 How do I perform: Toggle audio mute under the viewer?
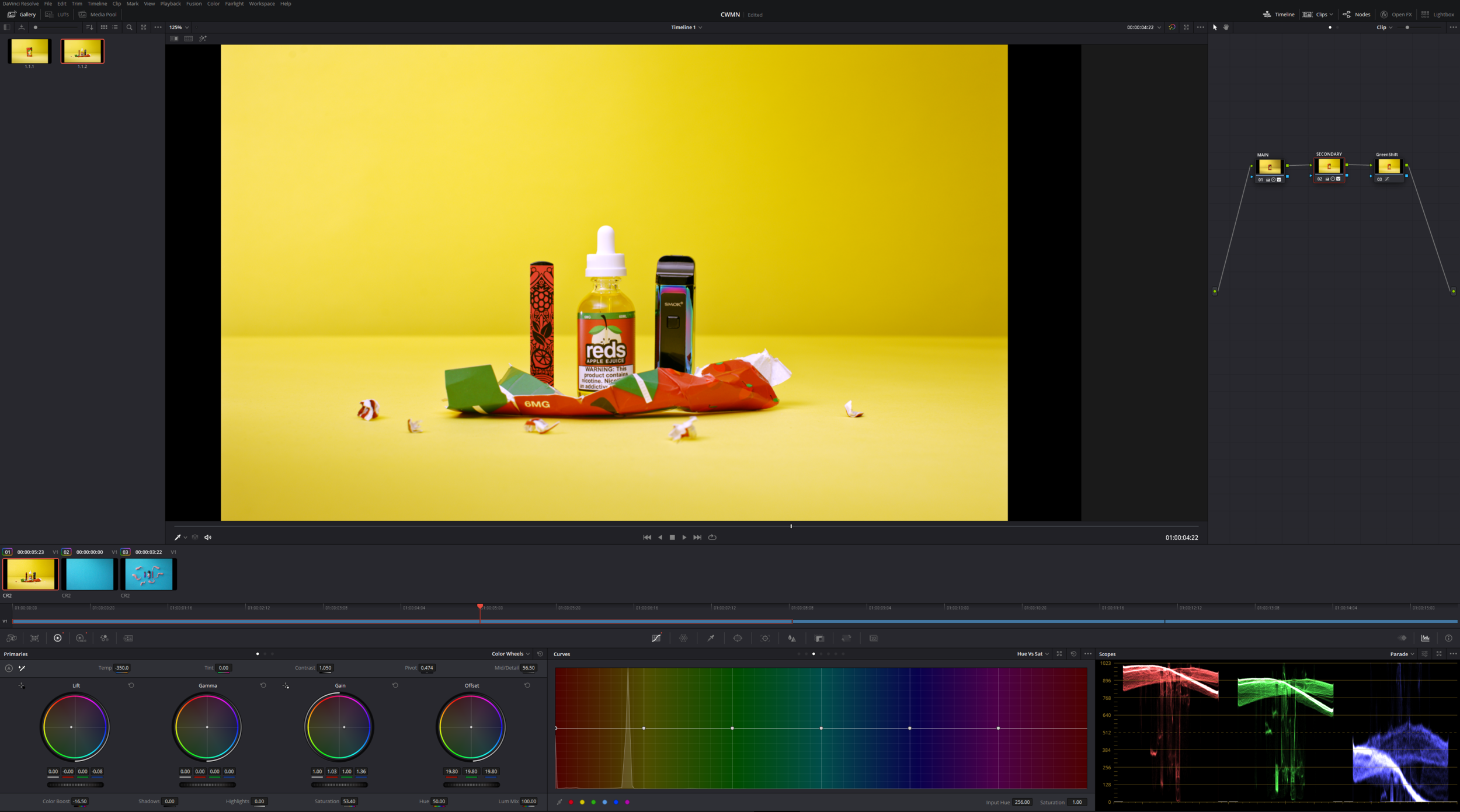pyautogui.click(x=208, y=537)
